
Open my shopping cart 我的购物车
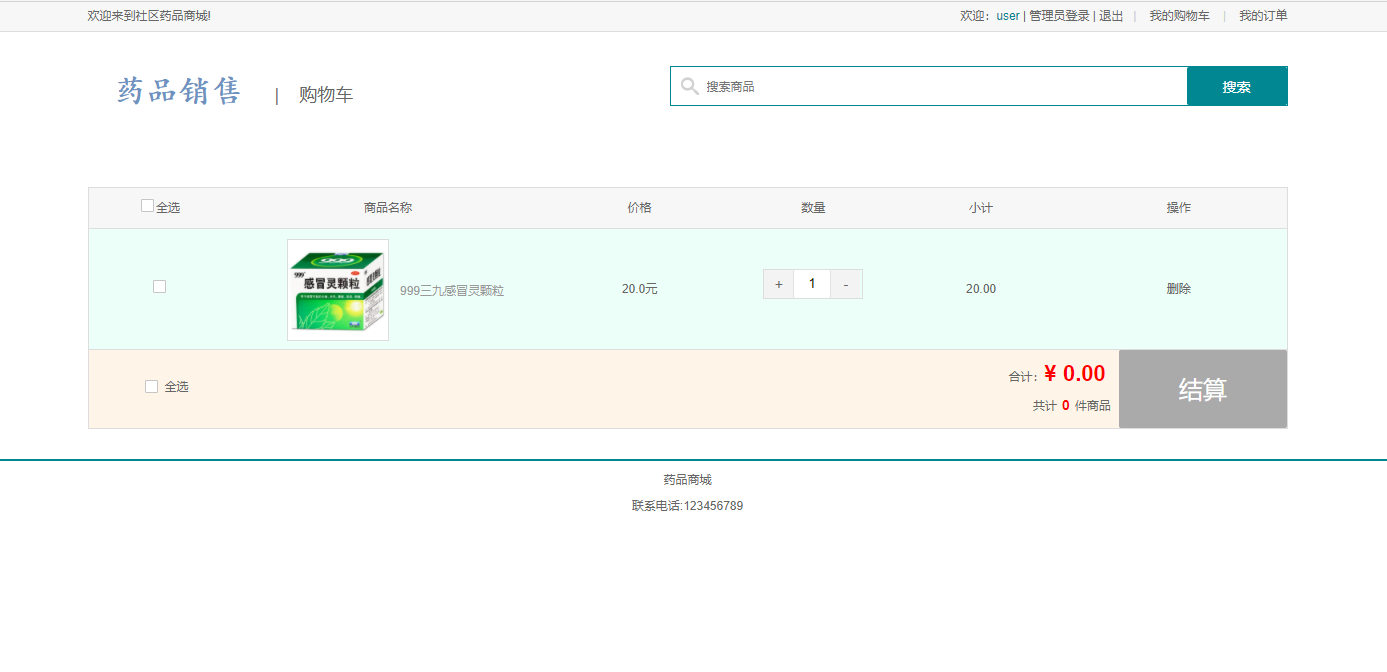1178,15
